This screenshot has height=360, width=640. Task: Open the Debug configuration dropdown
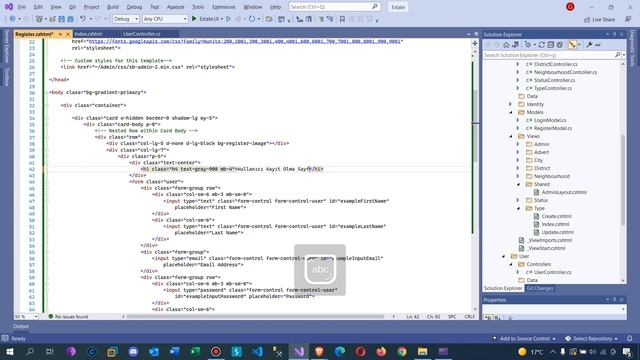(x=126, y=19)
